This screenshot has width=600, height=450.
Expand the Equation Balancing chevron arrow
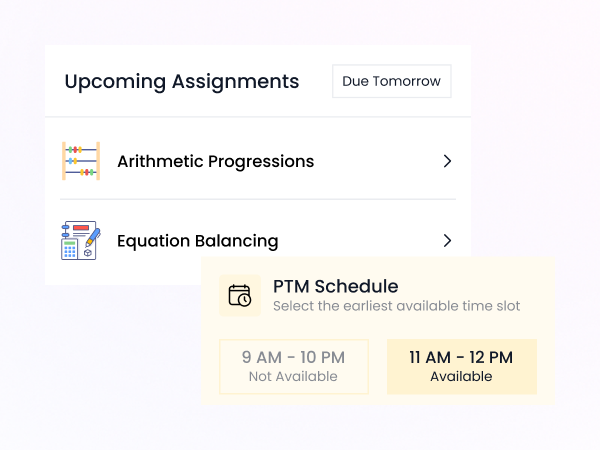[447, 240]
